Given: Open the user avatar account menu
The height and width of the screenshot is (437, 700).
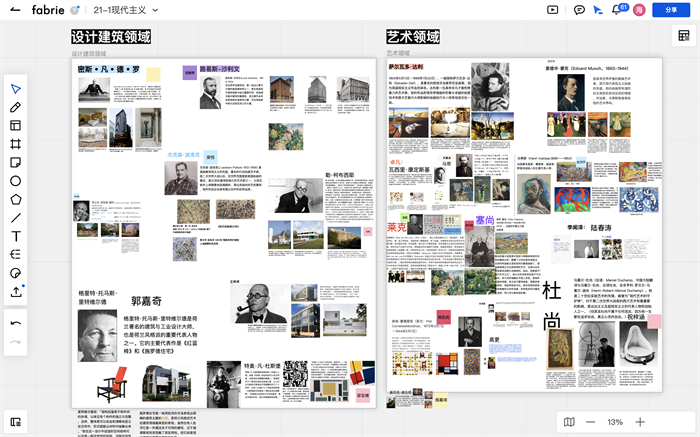Looking at the screenshot, I should (x=640, y=10).
